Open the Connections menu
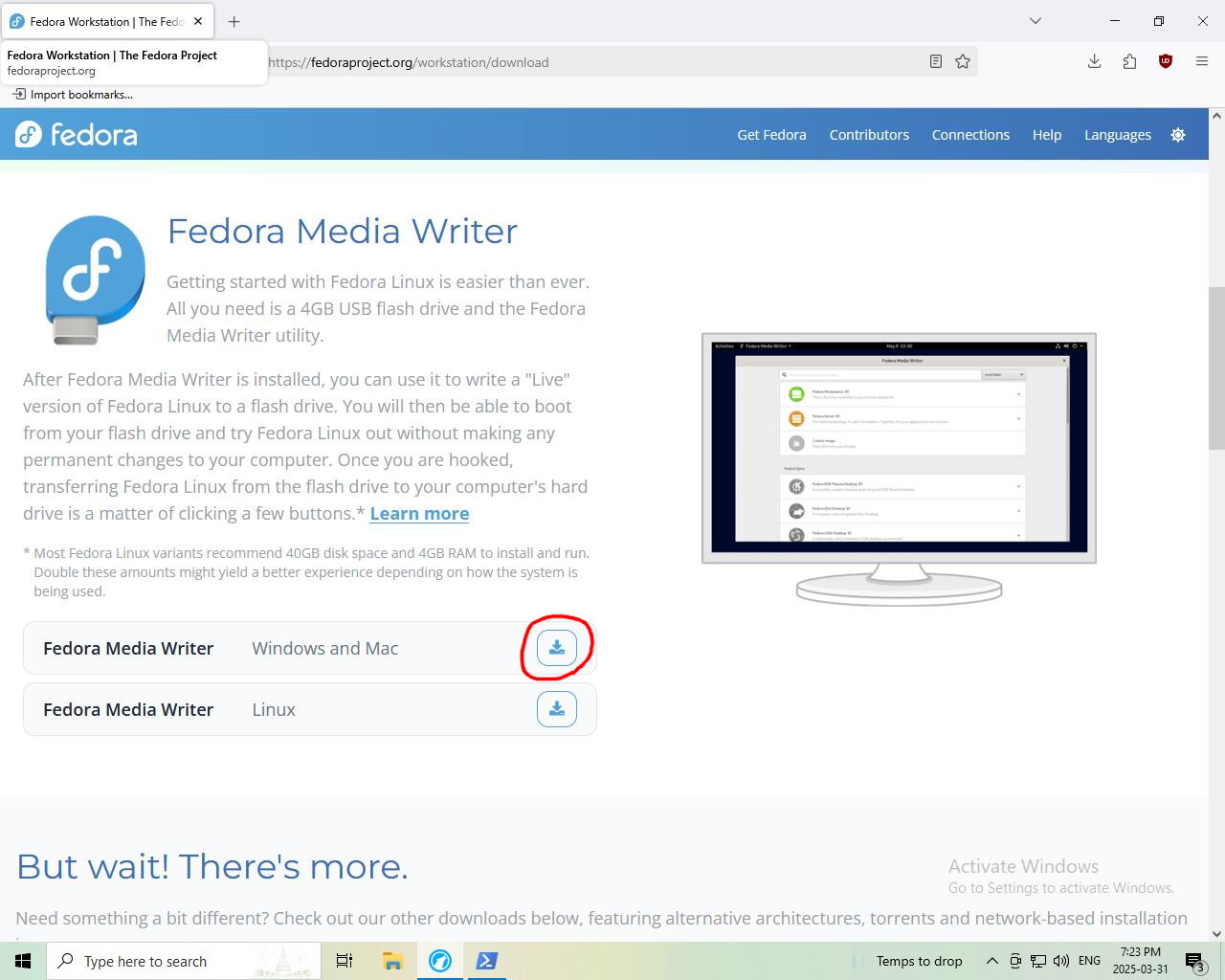Image resolution: width=1225 pixels, height=980 pixels. tap(970, 135)
